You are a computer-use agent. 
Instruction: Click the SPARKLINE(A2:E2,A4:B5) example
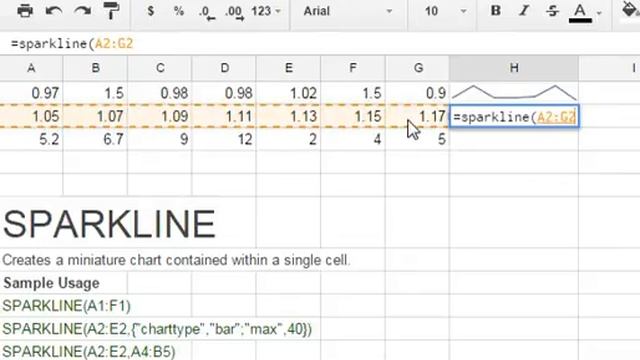(89, 351)
